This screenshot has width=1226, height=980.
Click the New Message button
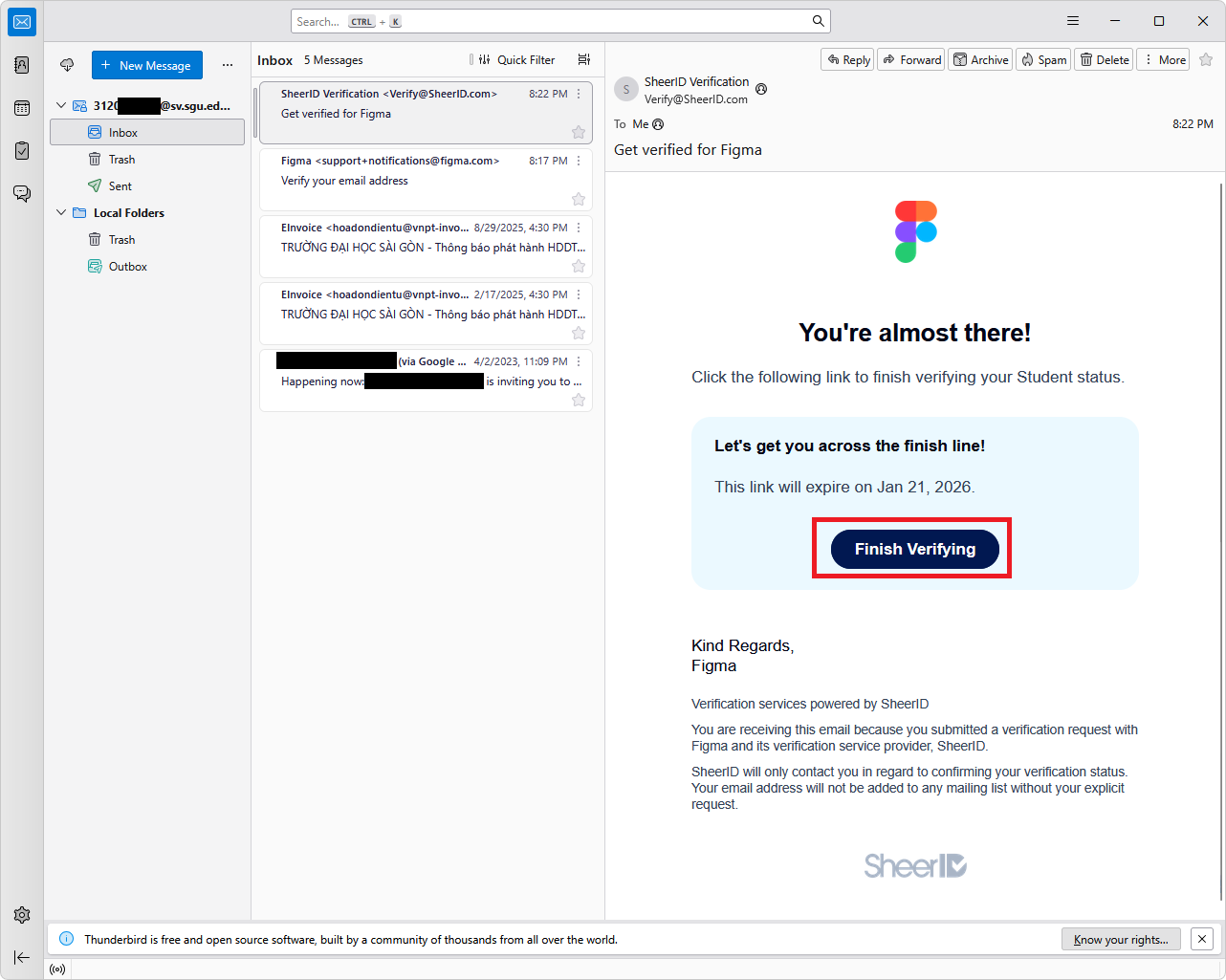tap(147, 65)
